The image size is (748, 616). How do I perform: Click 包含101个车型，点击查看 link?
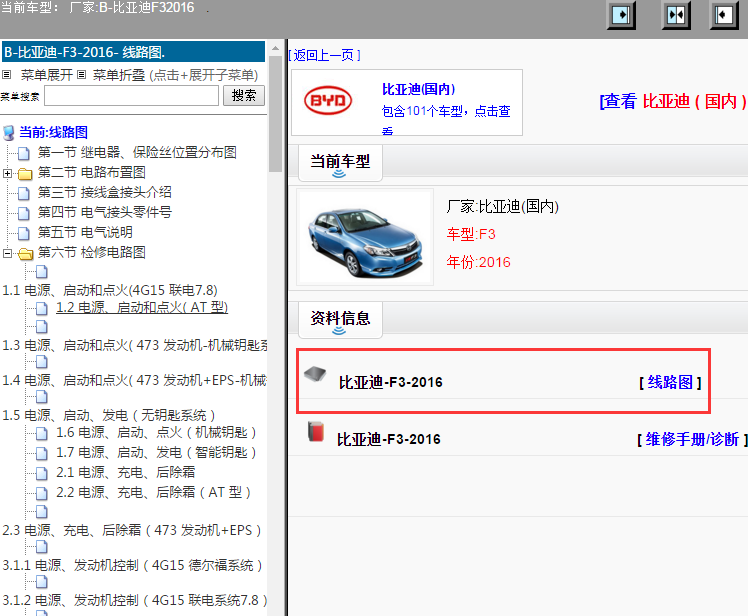coord(446,118)
